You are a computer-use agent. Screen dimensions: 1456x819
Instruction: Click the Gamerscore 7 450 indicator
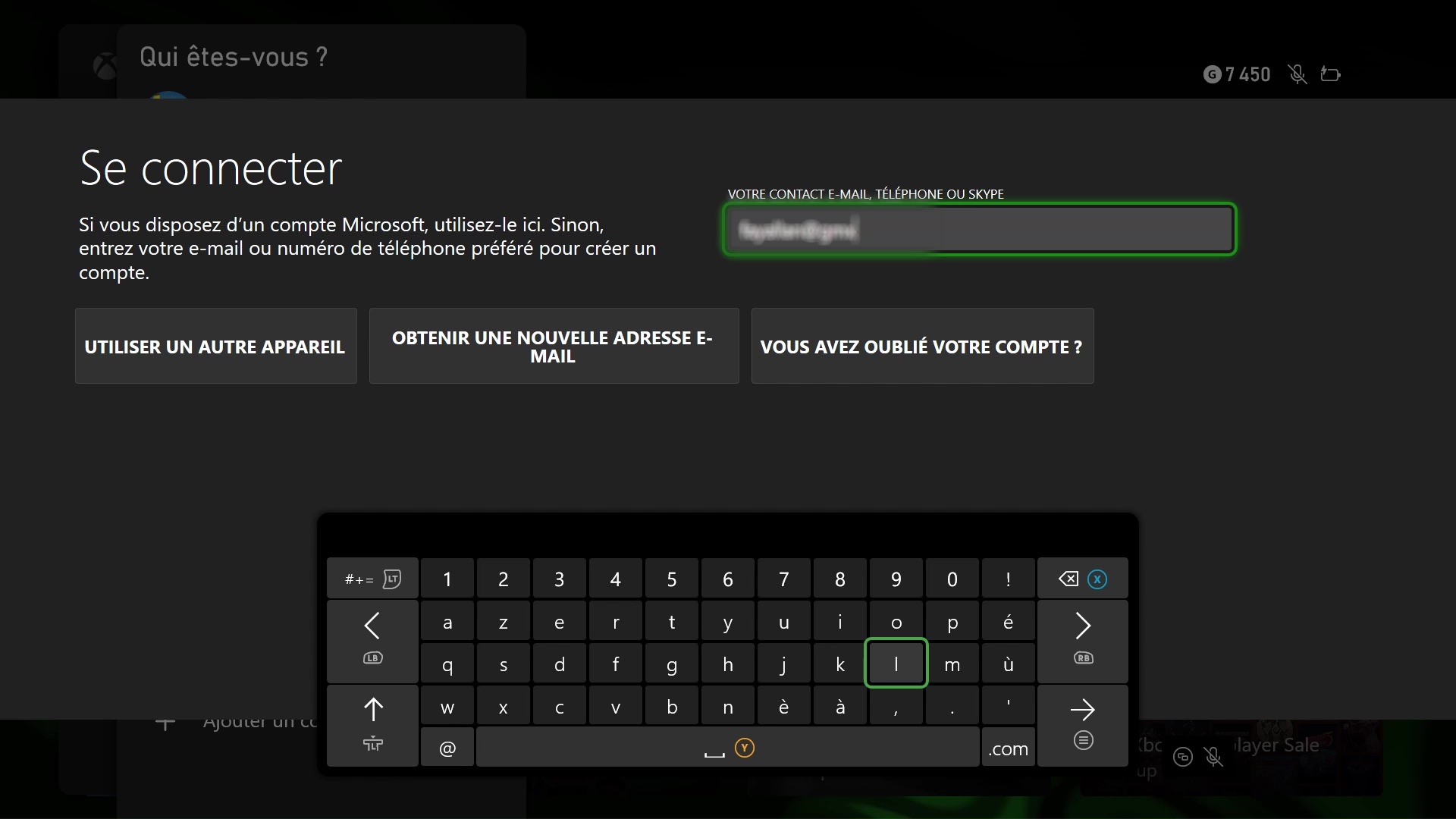coord(1237,74)
